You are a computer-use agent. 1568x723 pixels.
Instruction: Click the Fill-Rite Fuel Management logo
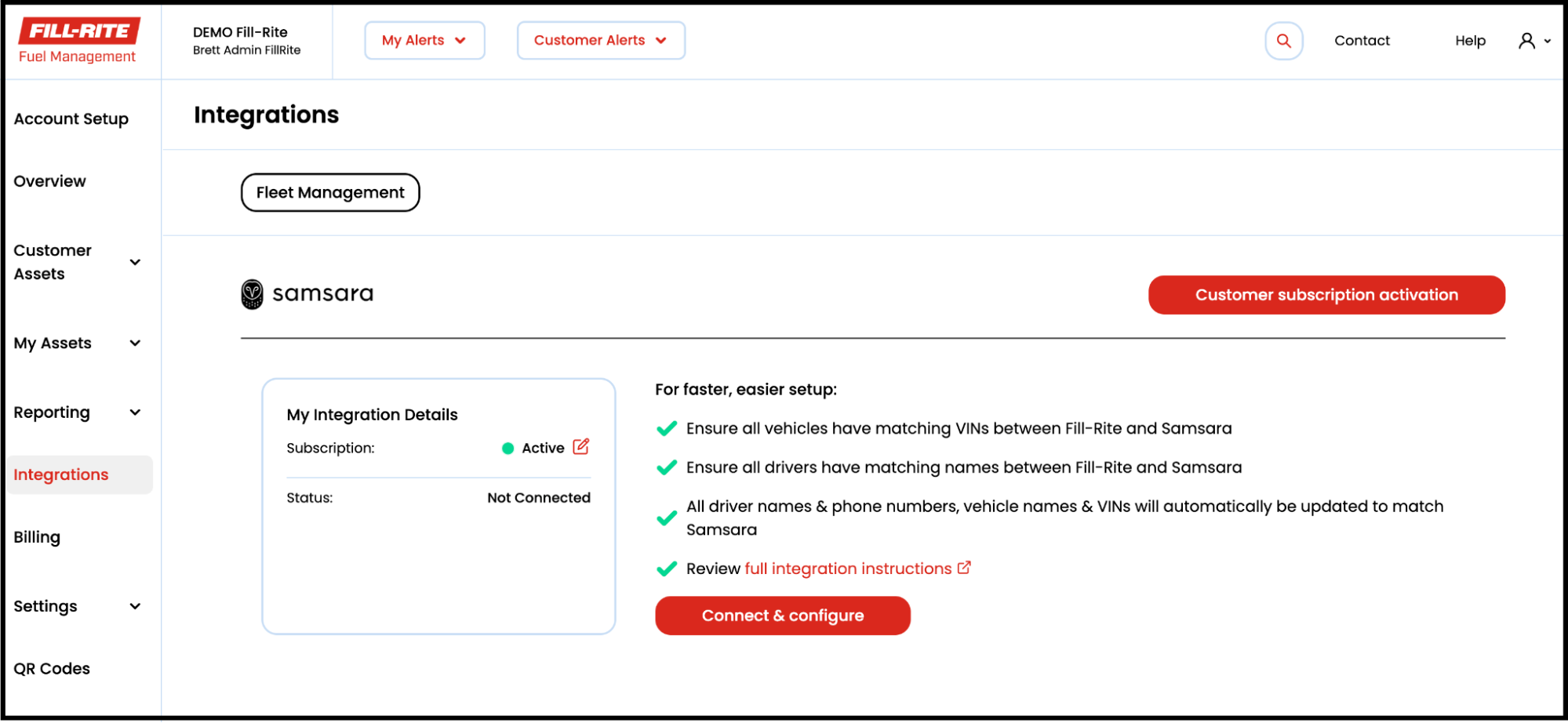point(79,41)
